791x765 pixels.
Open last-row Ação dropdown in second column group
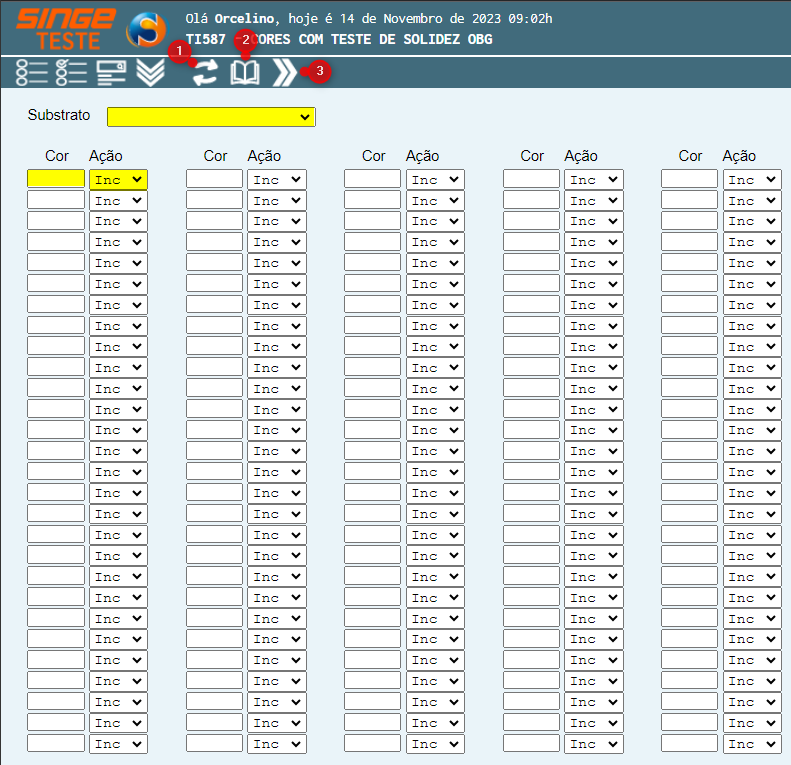pyautogui.click(x=277, y=744)
